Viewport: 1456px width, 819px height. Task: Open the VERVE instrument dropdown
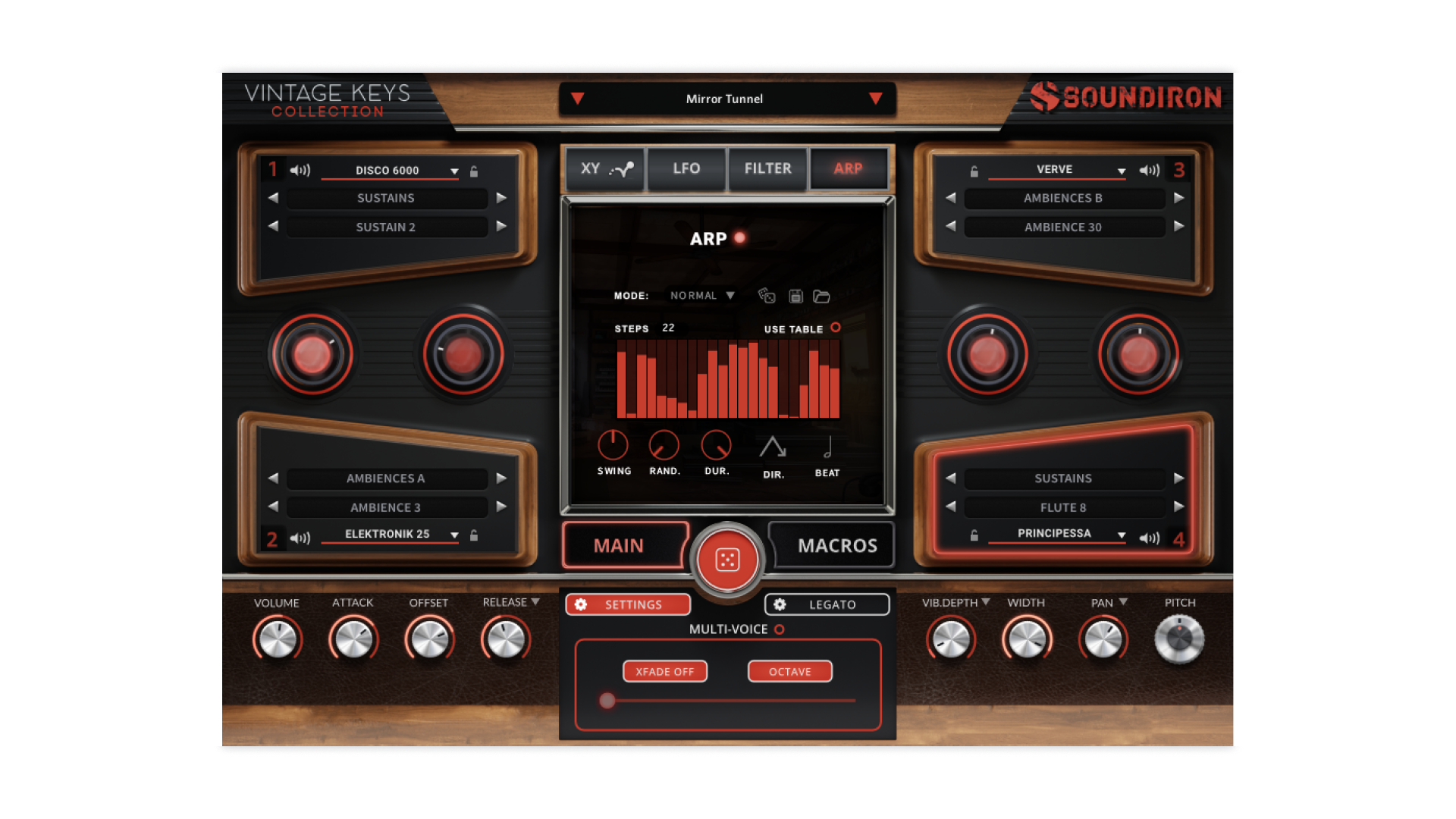pyautogui.click(x=1056, y=170)
